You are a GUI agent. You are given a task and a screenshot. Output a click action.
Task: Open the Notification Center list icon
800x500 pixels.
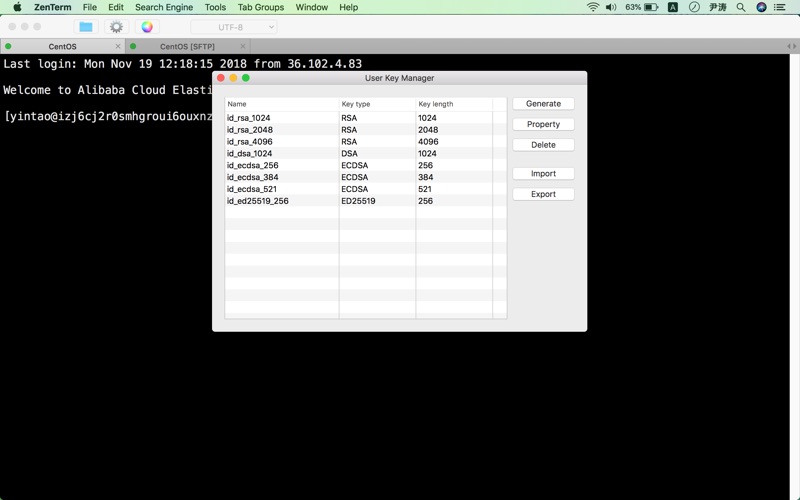[780, 7]
